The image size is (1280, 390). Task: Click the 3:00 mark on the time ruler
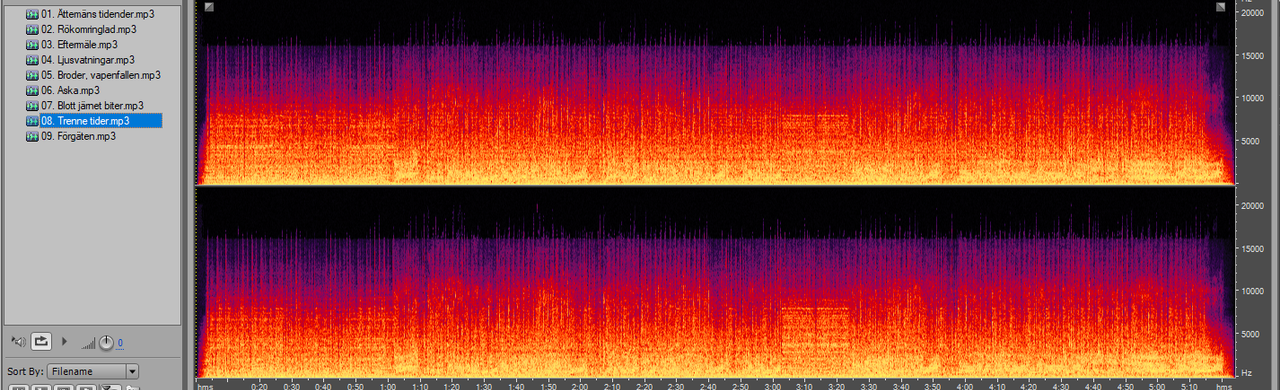click(x=772, y=385)
